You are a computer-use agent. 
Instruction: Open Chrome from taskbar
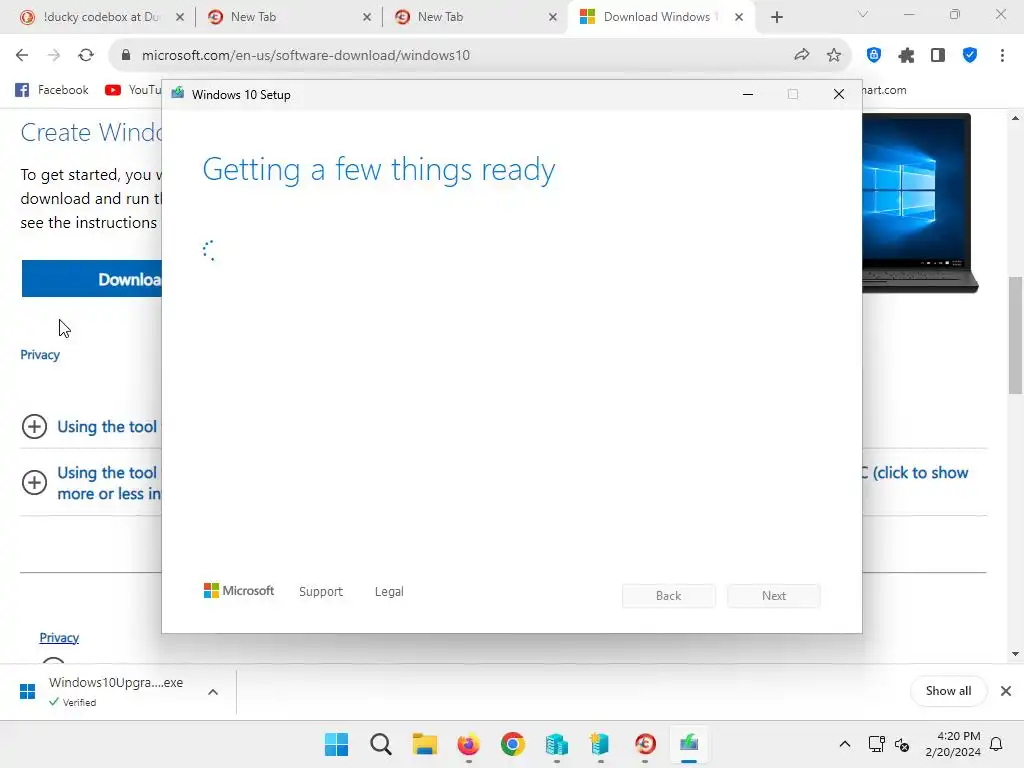[x=513, y=744]
